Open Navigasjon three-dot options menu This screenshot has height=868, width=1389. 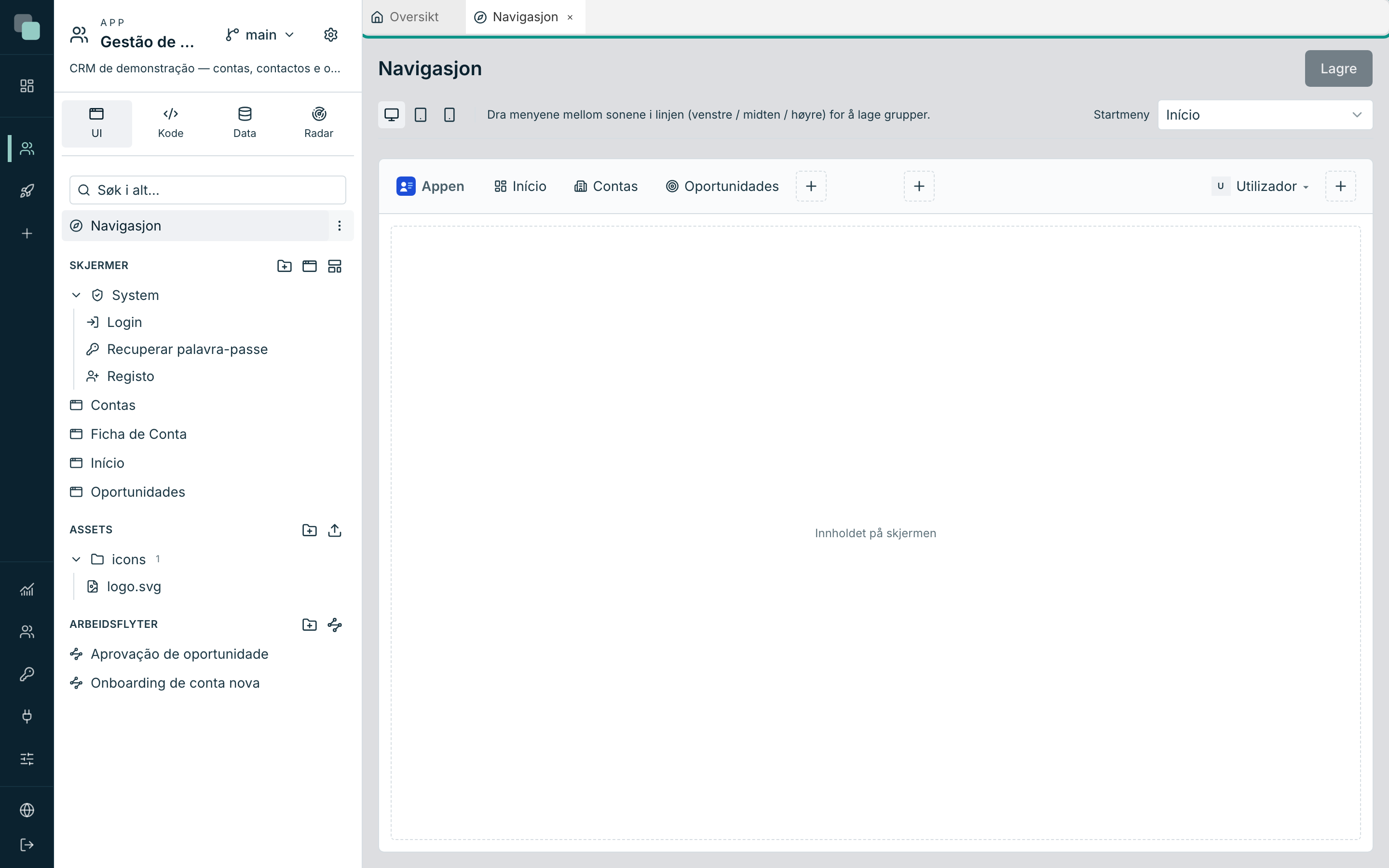pos(339,226)
